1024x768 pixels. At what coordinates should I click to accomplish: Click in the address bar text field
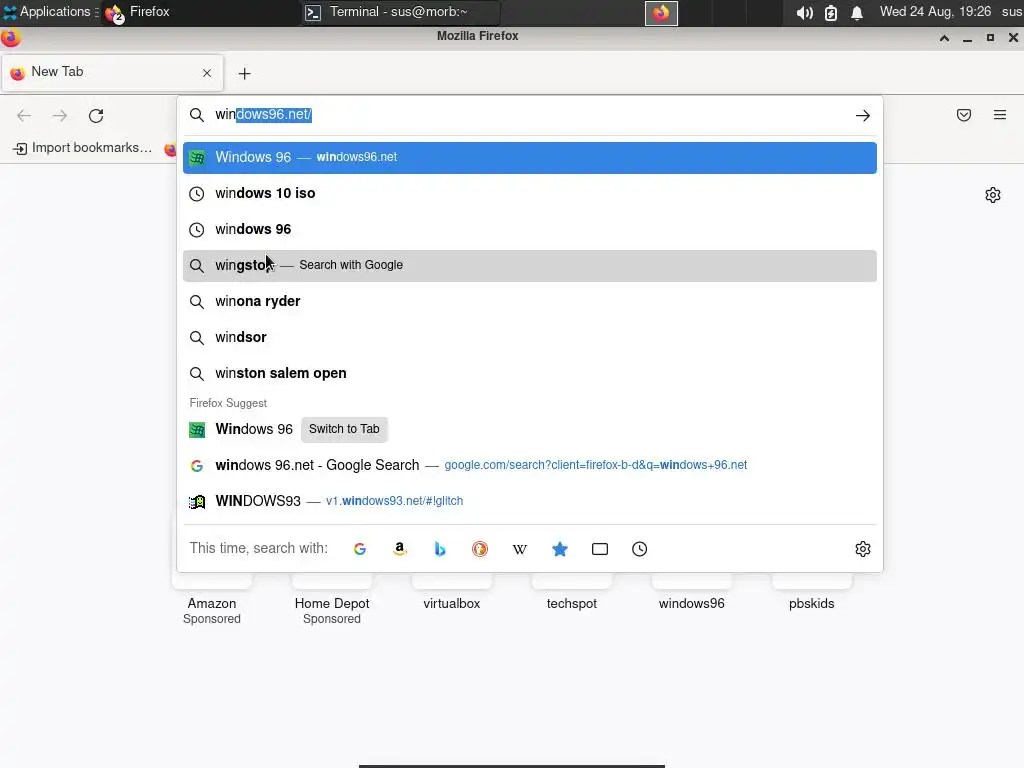[x=529, y=115]
